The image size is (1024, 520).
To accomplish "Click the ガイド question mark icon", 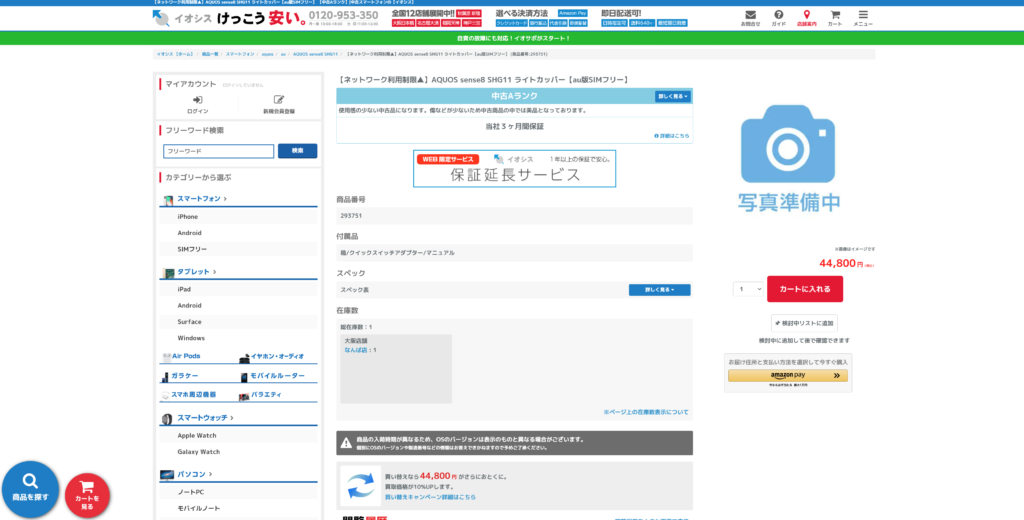I will [x=778, y=16].
